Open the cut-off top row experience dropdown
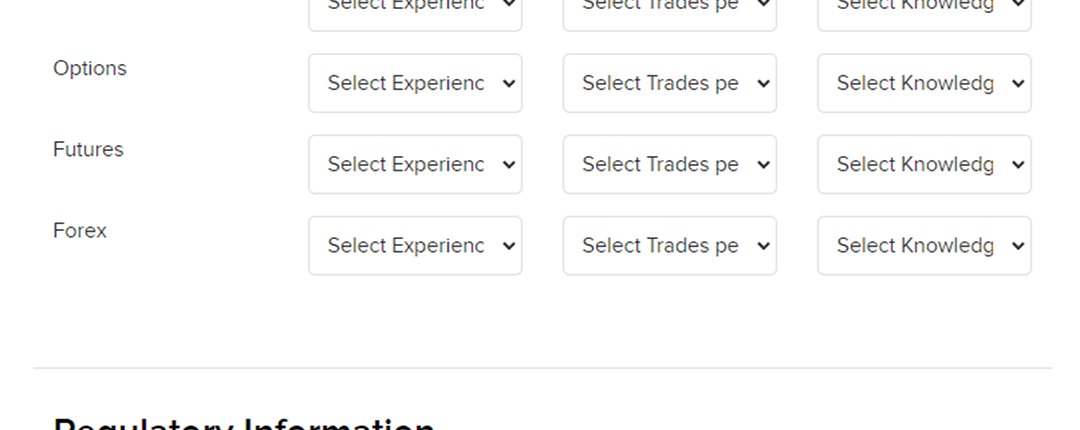1080x430 pixels. tap(414, 8)
